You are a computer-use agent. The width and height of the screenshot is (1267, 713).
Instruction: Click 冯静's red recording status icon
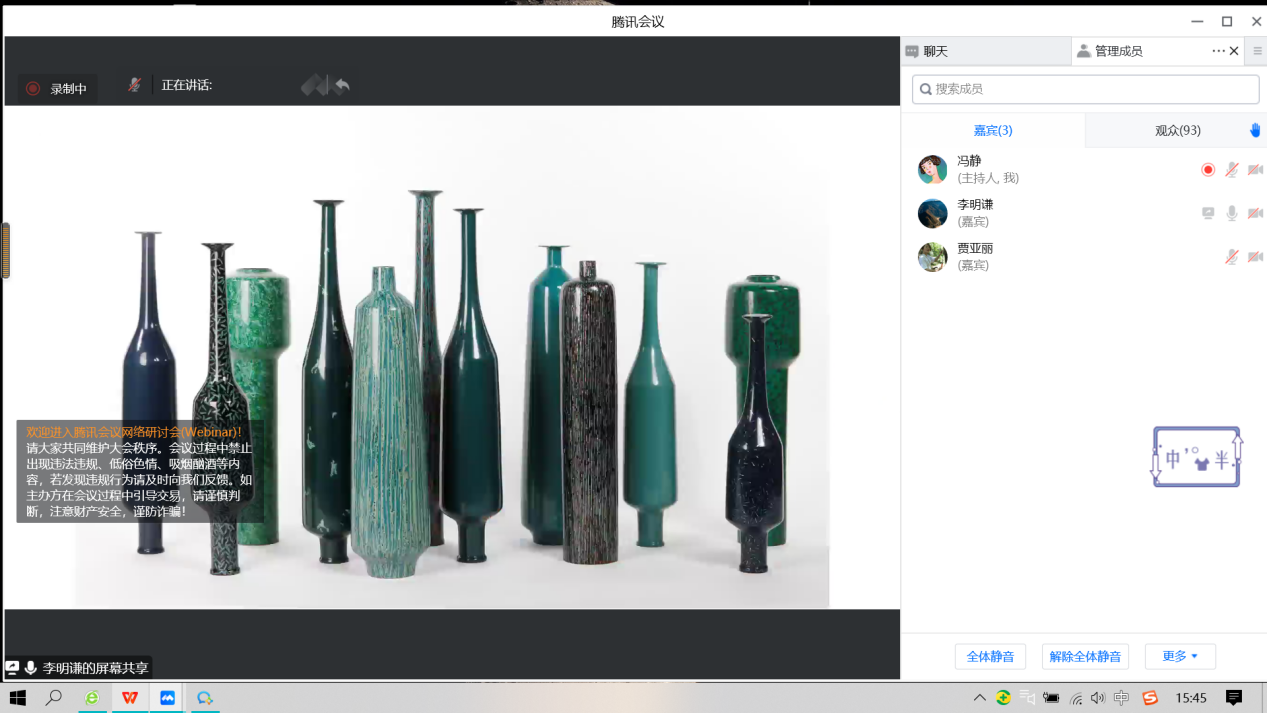pyautogui.click(x=1208, y=170)
